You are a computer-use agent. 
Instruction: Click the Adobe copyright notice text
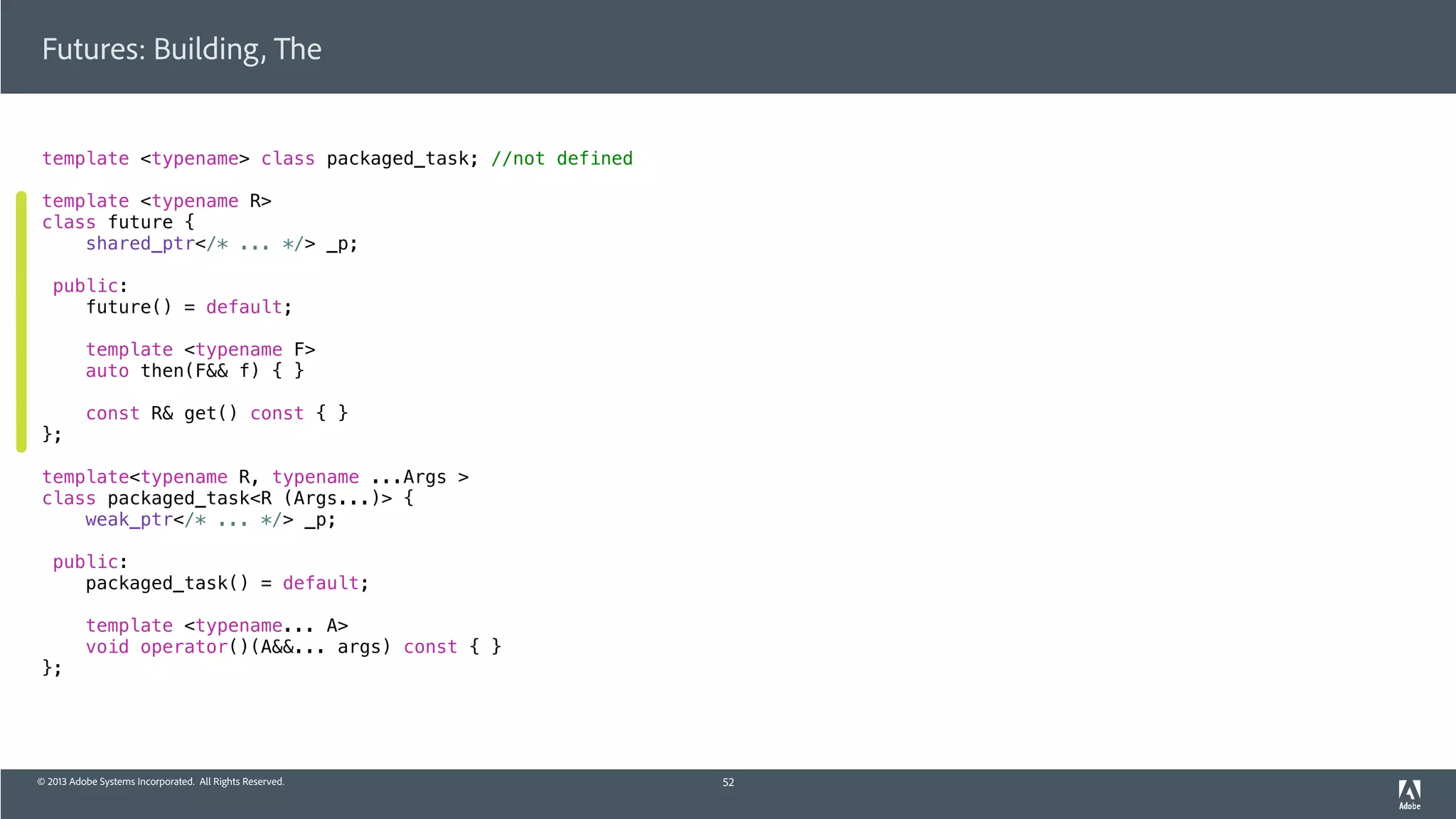pyautogui.click(x=161, y=782)
